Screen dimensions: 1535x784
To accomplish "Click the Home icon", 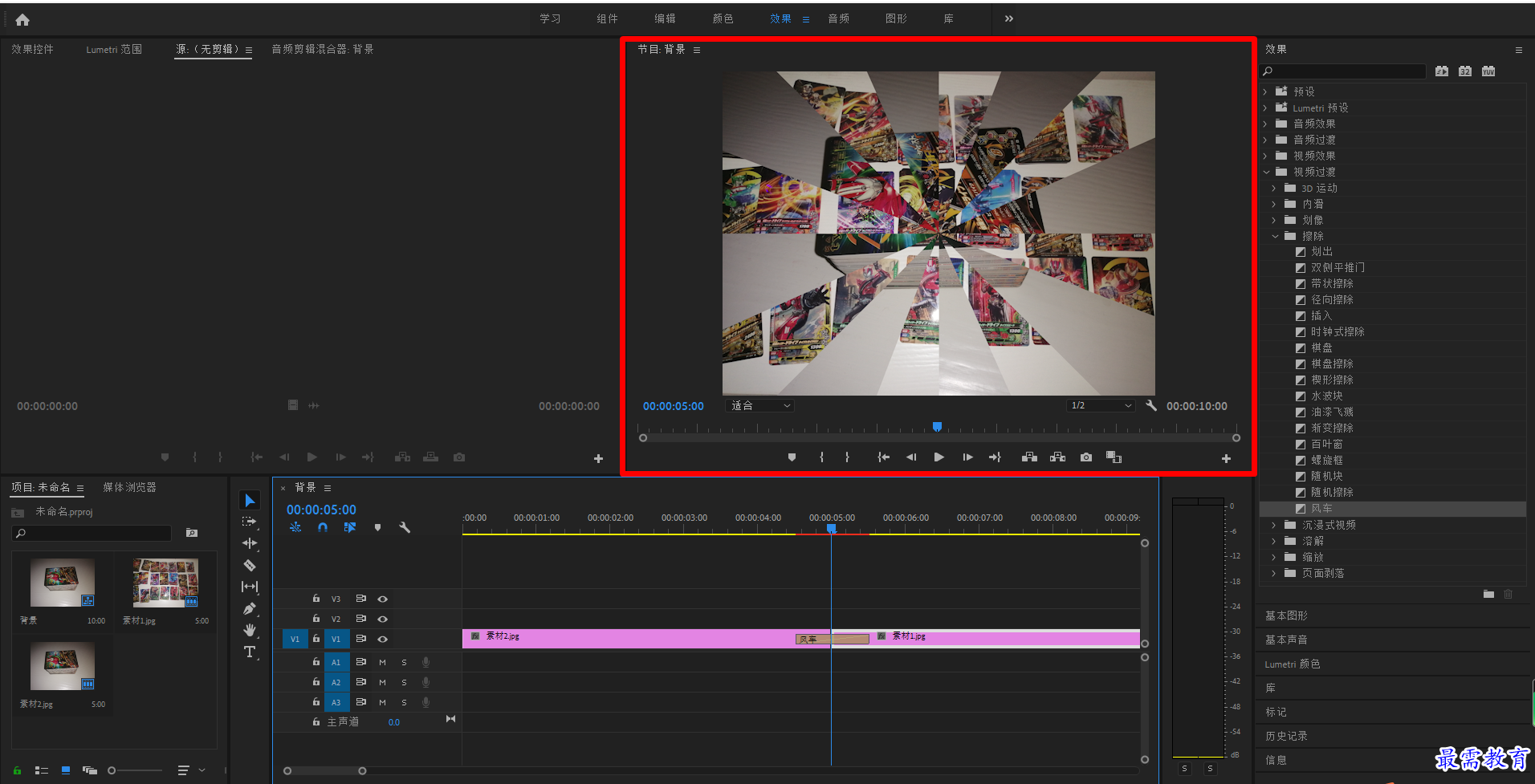I will click(x=22, y=19).
